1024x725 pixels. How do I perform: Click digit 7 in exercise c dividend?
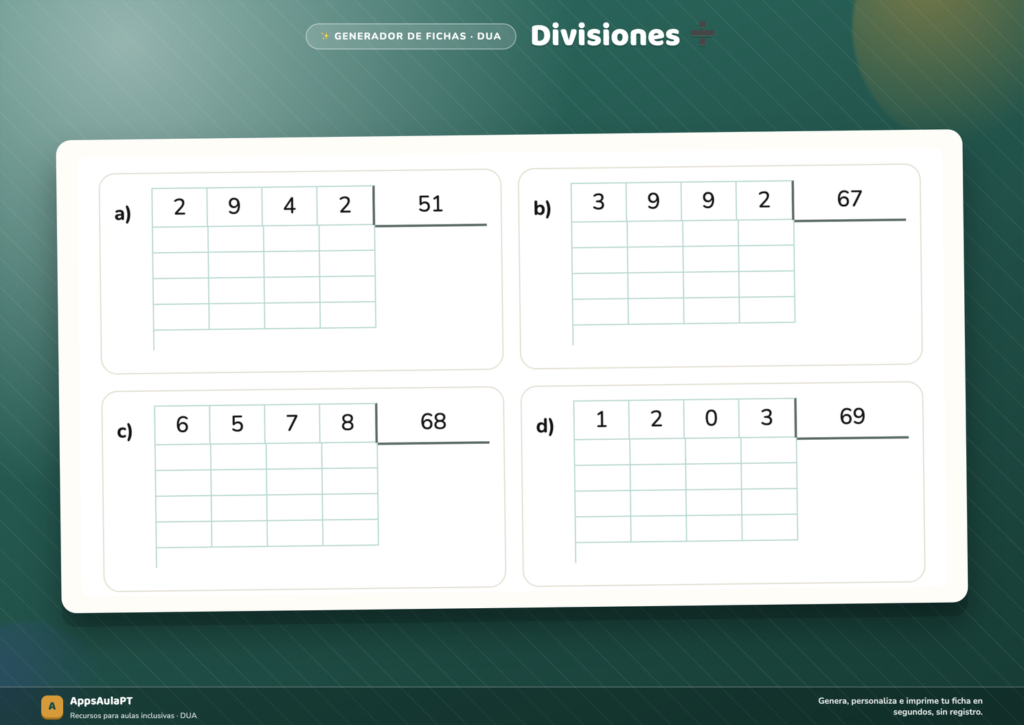tap(293, 423)
